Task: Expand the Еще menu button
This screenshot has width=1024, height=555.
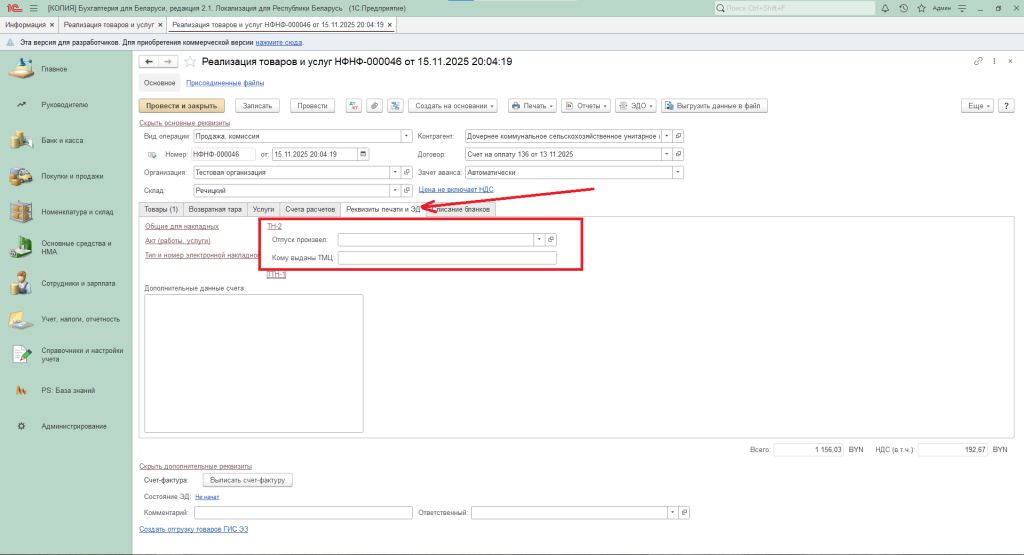Action: tap(975, 105)
